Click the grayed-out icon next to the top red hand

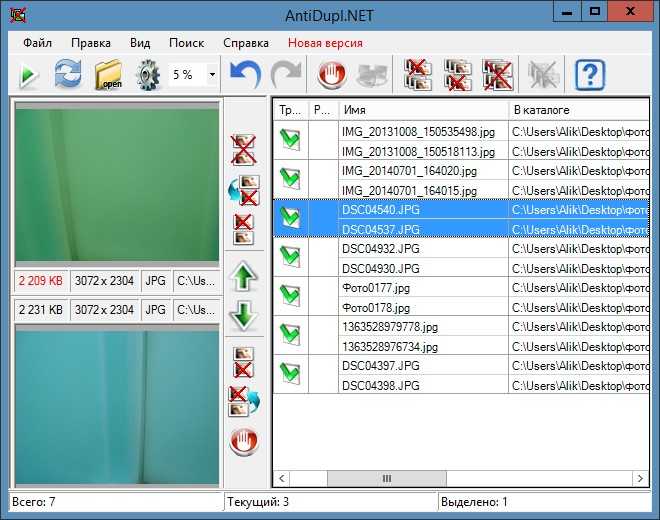pos(371,75)
